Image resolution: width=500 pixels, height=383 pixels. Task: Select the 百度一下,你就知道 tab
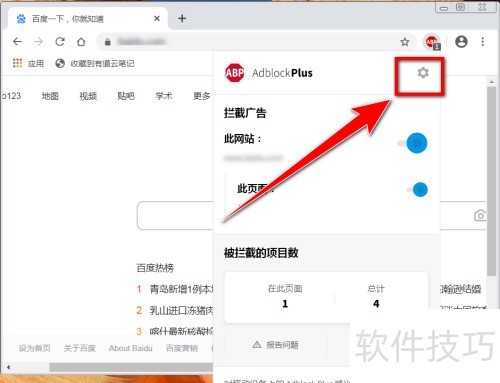tap(87, 18)
